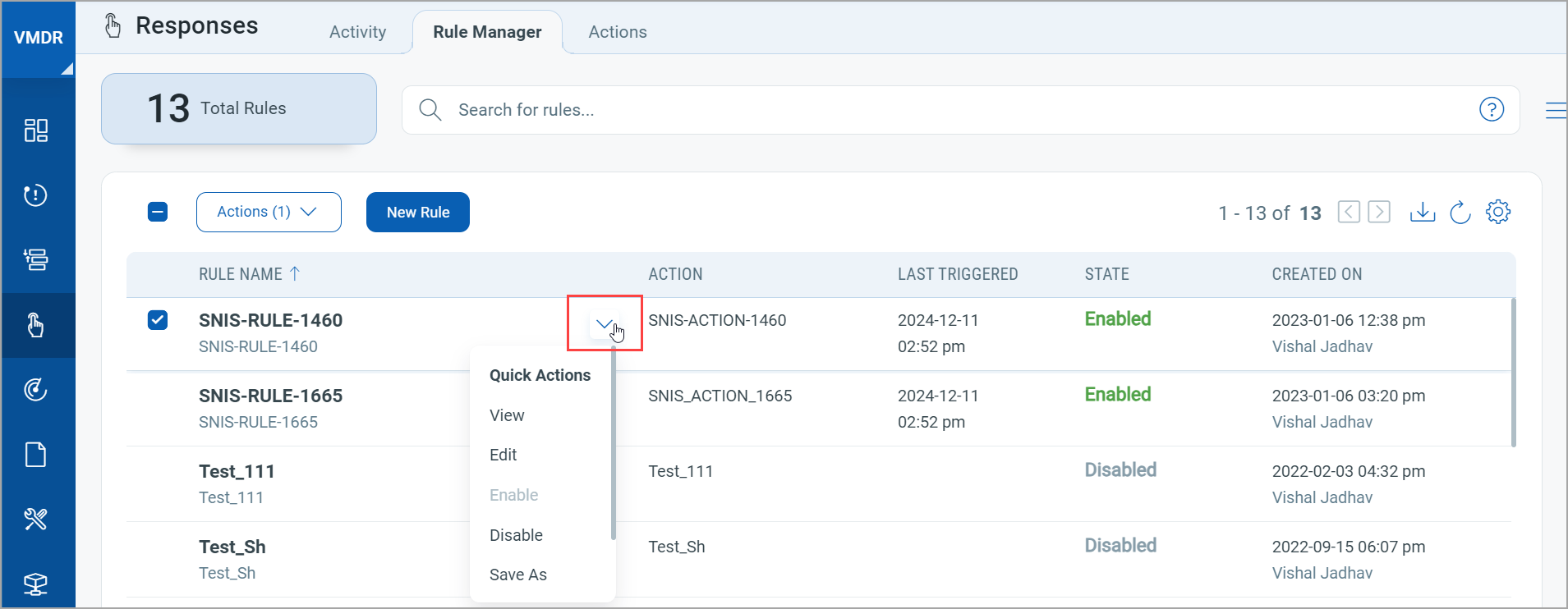Go to the next page arrow
Viewport: 1568px width, 609px height.
tap(1379, 212)
